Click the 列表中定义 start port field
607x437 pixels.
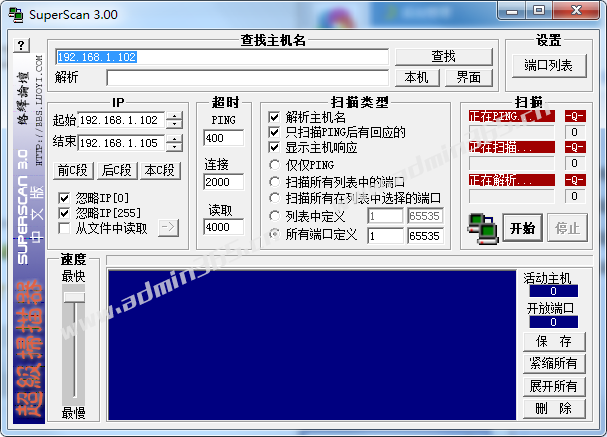coord(385,216)
